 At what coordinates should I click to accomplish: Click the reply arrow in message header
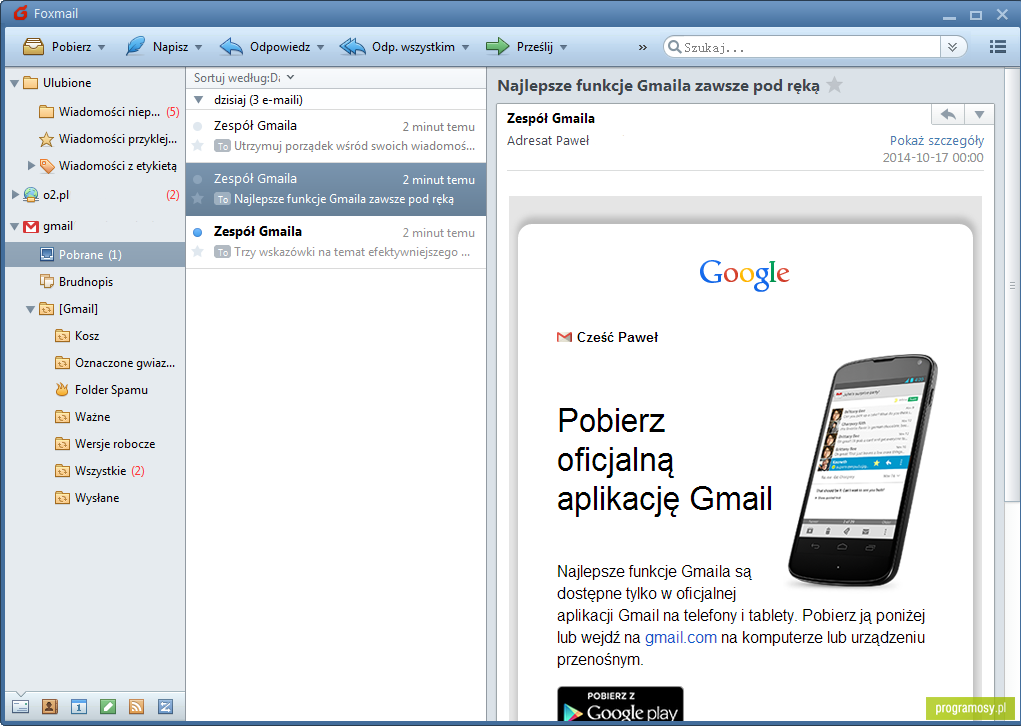tap(948, 115)
